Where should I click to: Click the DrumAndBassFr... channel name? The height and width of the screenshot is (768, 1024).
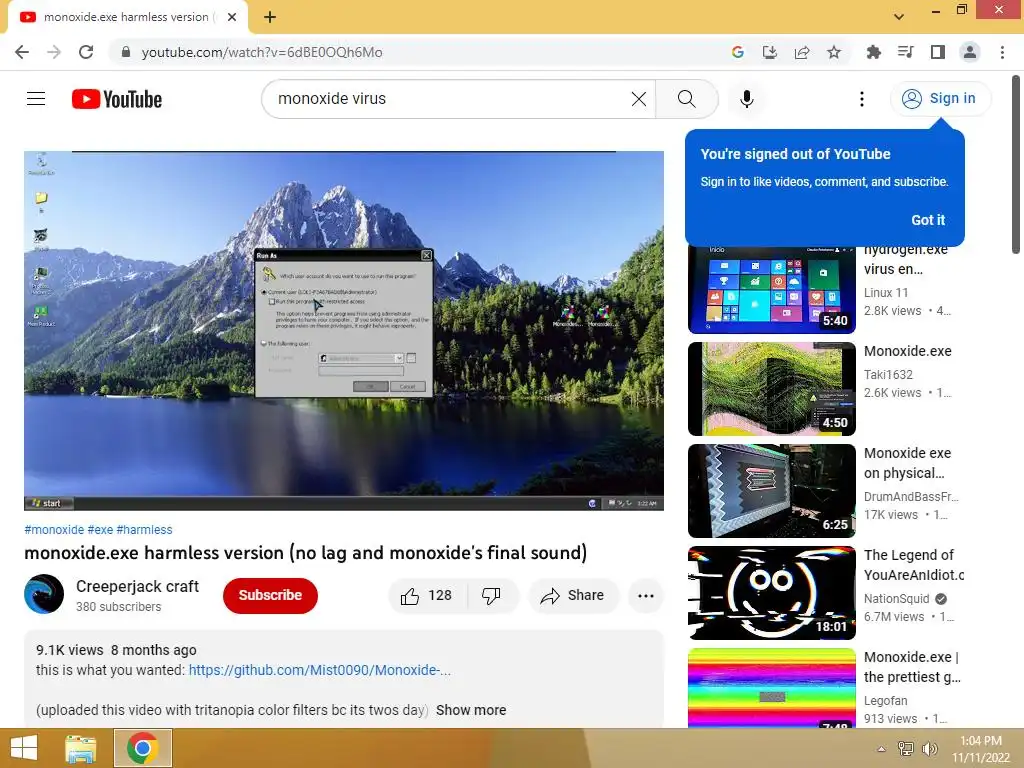tap(911, 496)
